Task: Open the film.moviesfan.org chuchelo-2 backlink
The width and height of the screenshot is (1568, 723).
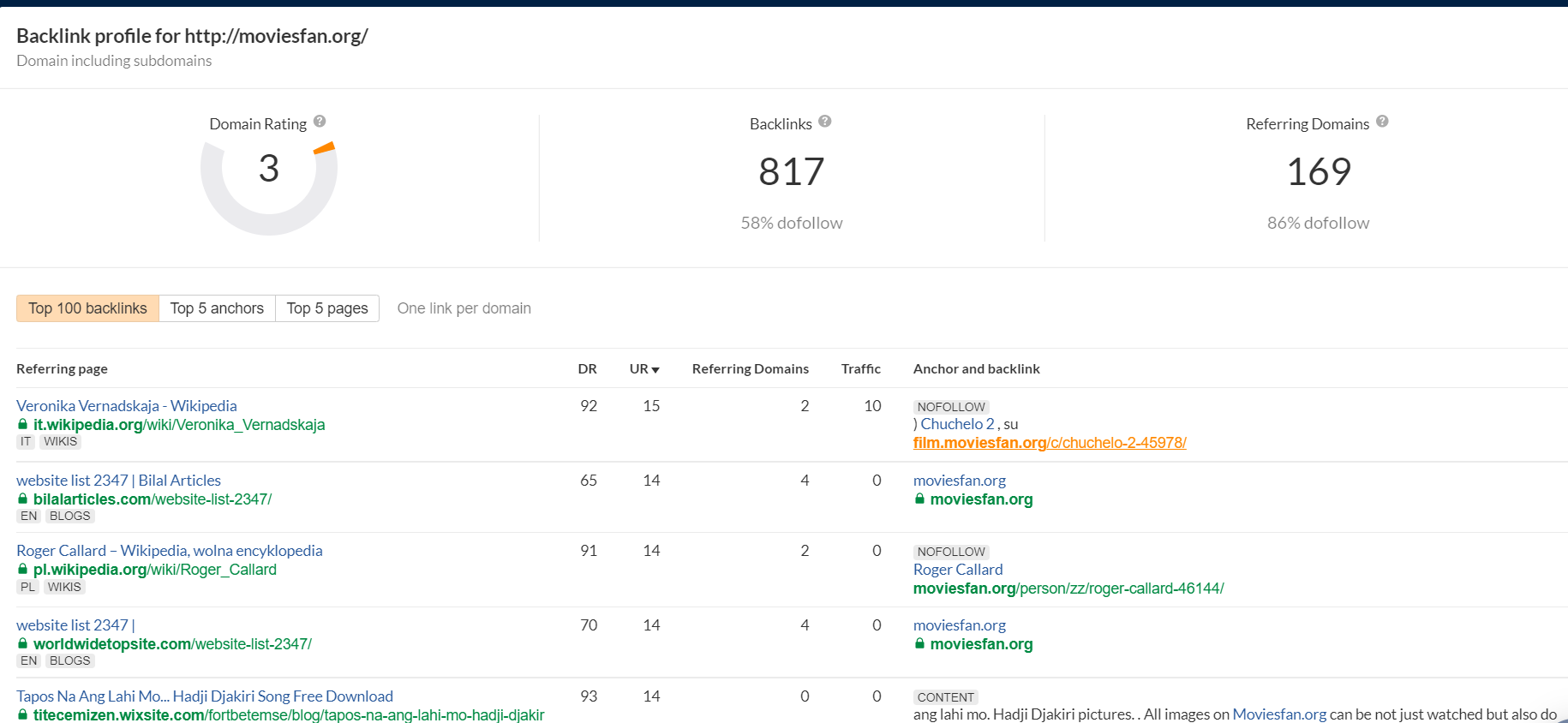Action: 1050,443
